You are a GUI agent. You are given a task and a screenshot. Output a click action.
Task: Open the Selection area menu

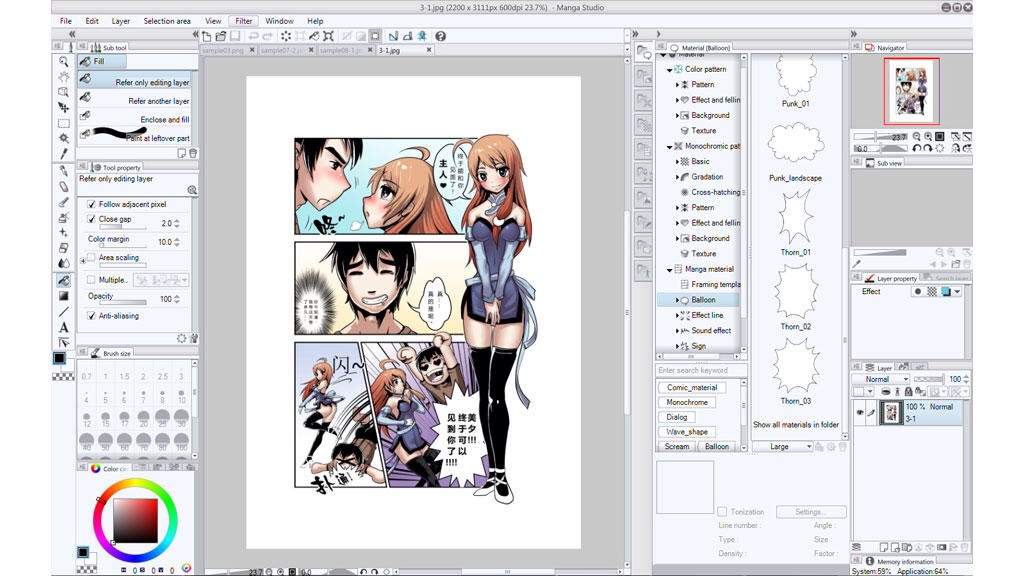click(x=167, y=21)
